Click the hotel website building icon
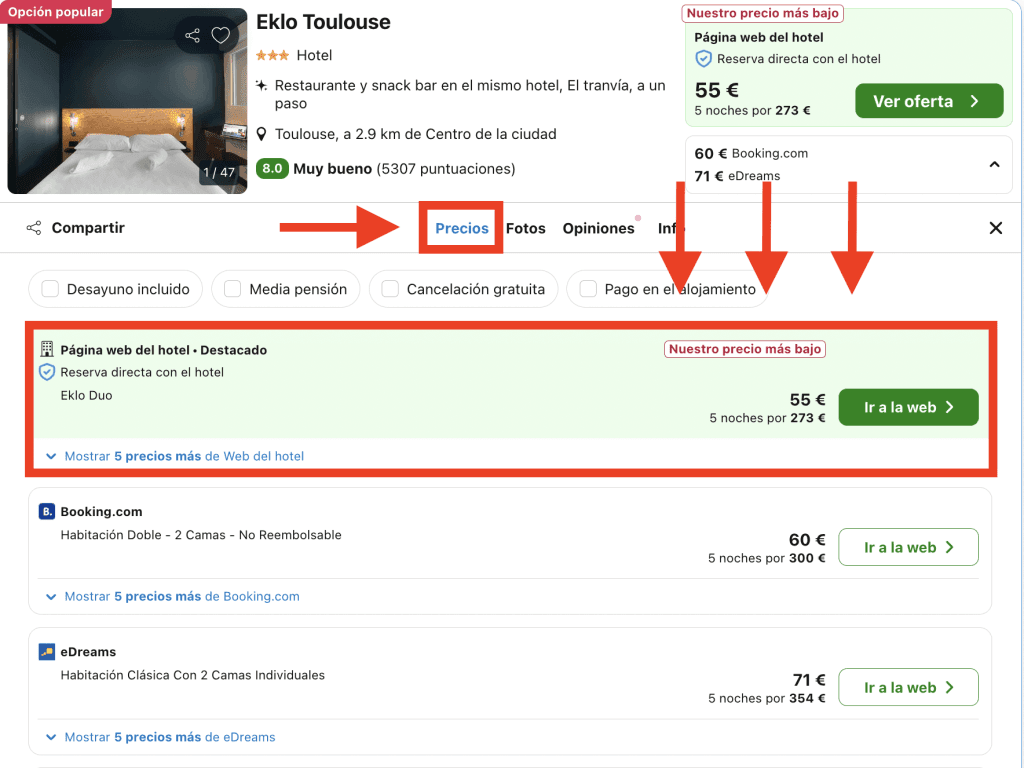1024x768 pixels. click(x=46, y=350)
